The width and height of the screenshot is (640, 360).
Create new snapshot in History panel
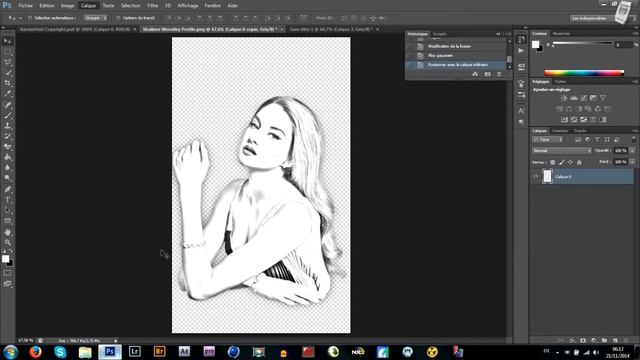(487, 74)
